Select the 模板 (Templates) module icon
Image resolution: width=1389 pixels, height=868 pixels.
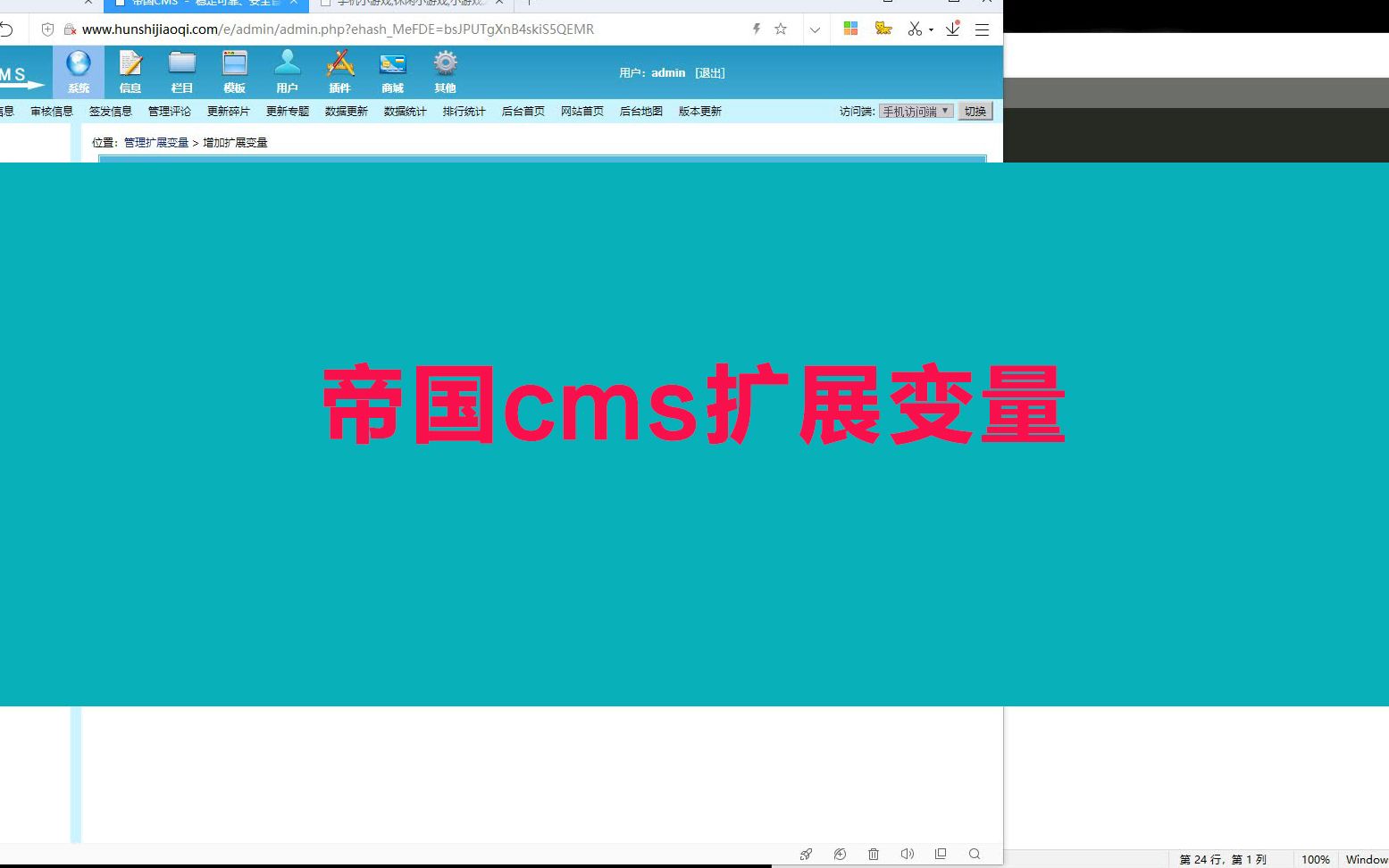tap(234, 71)
